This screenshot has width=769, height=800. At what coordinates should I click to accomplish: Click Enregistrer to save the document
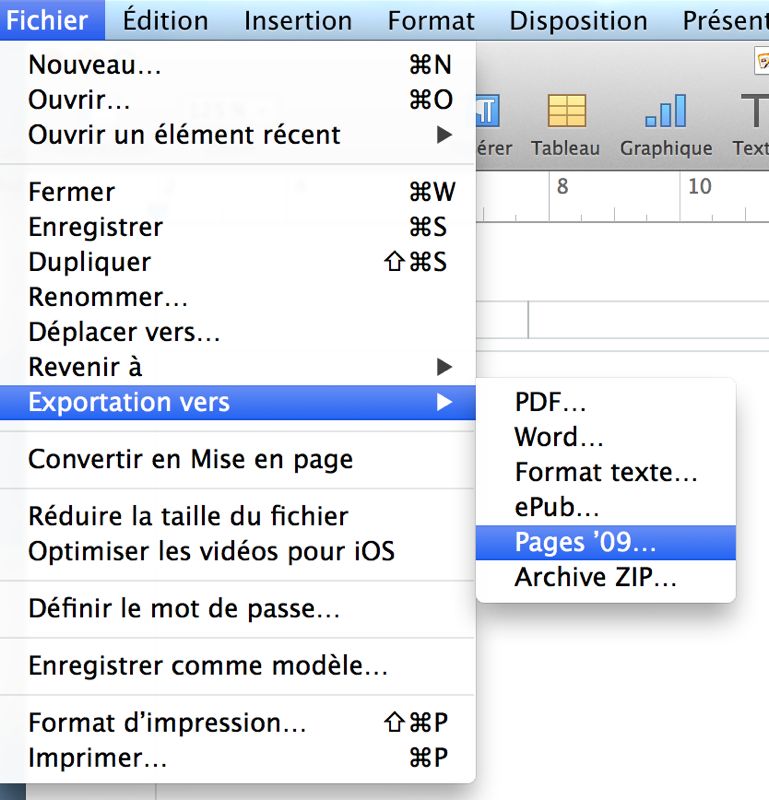click(x=95, y=227)
